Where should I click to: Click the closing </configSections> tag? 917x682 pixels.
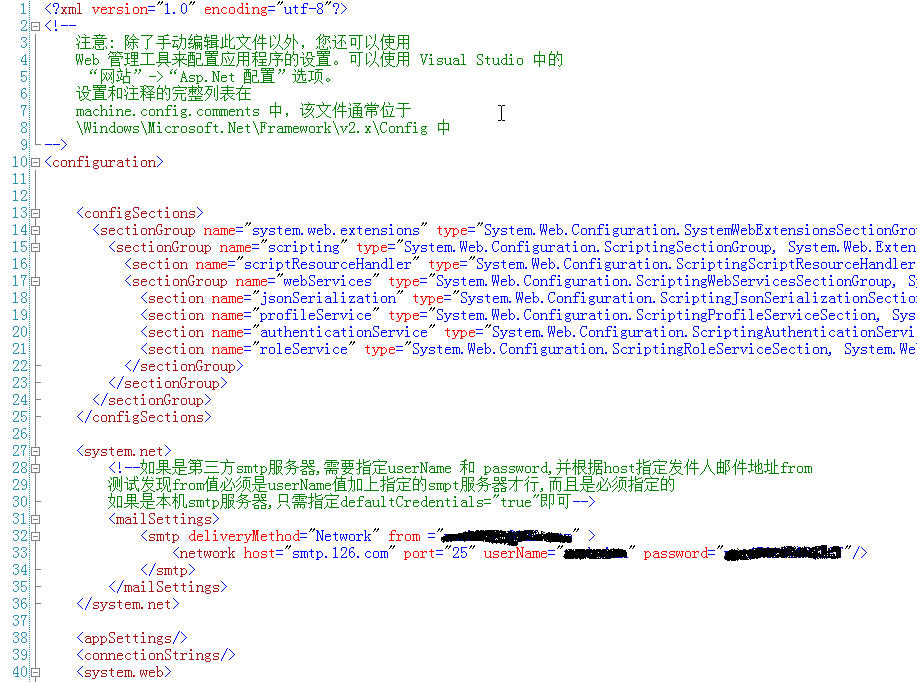click(144, 417)
